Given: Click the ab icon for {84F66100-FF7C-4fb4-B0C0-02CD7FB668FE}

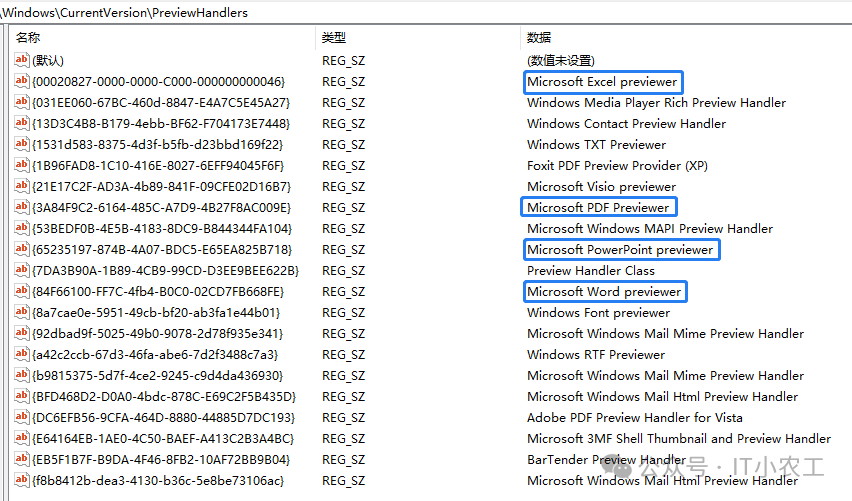Looking at the screenshot, I should tap(22, 291).
